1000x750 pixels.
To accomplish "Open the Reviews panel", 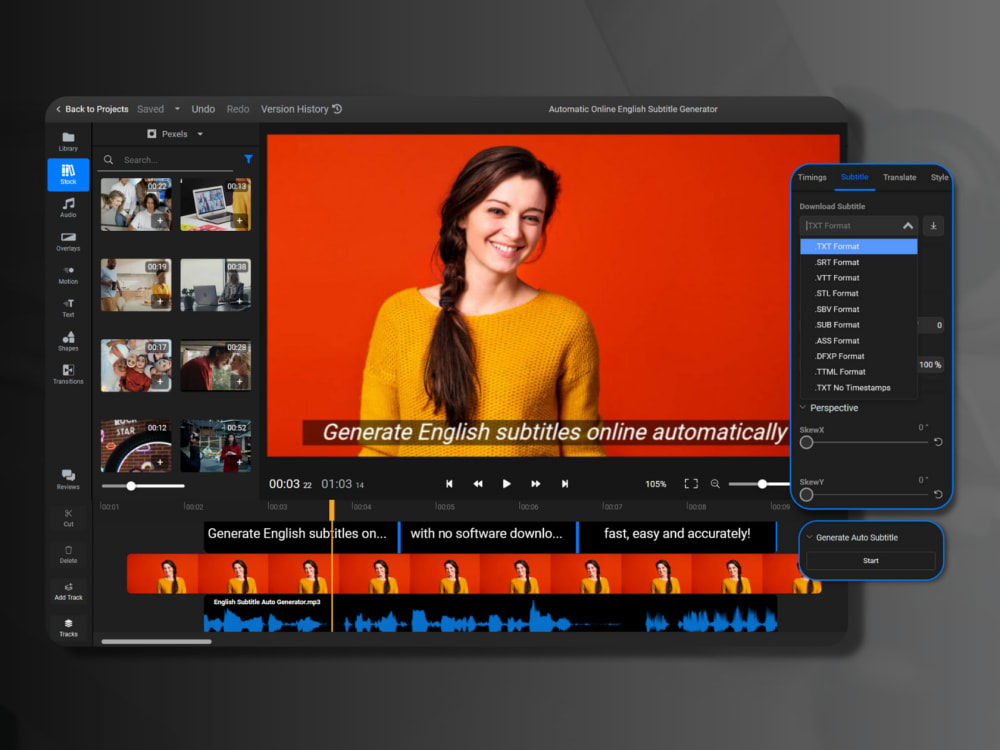I will click(x=68, y=480).
